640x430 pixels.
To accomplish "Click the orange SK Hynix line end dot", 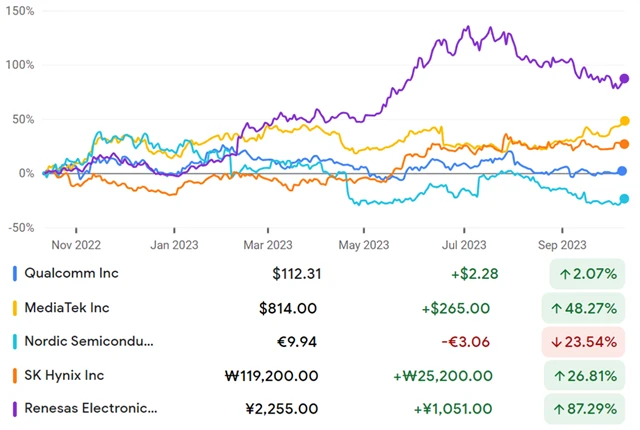I will pyautogui.click(x=625, y=144).
